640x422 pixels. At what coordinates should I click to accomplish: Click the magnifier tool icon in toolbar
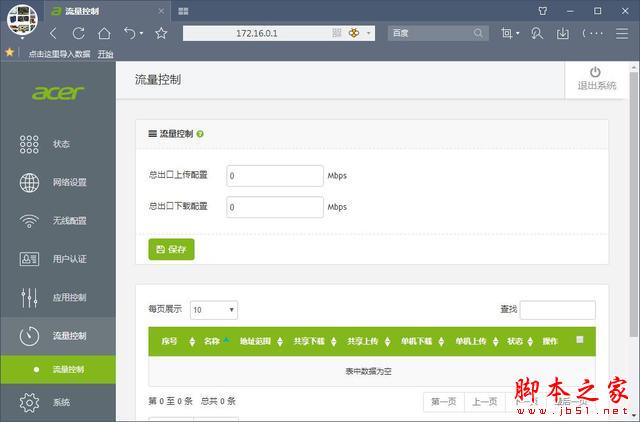click(x=537, y=33)
